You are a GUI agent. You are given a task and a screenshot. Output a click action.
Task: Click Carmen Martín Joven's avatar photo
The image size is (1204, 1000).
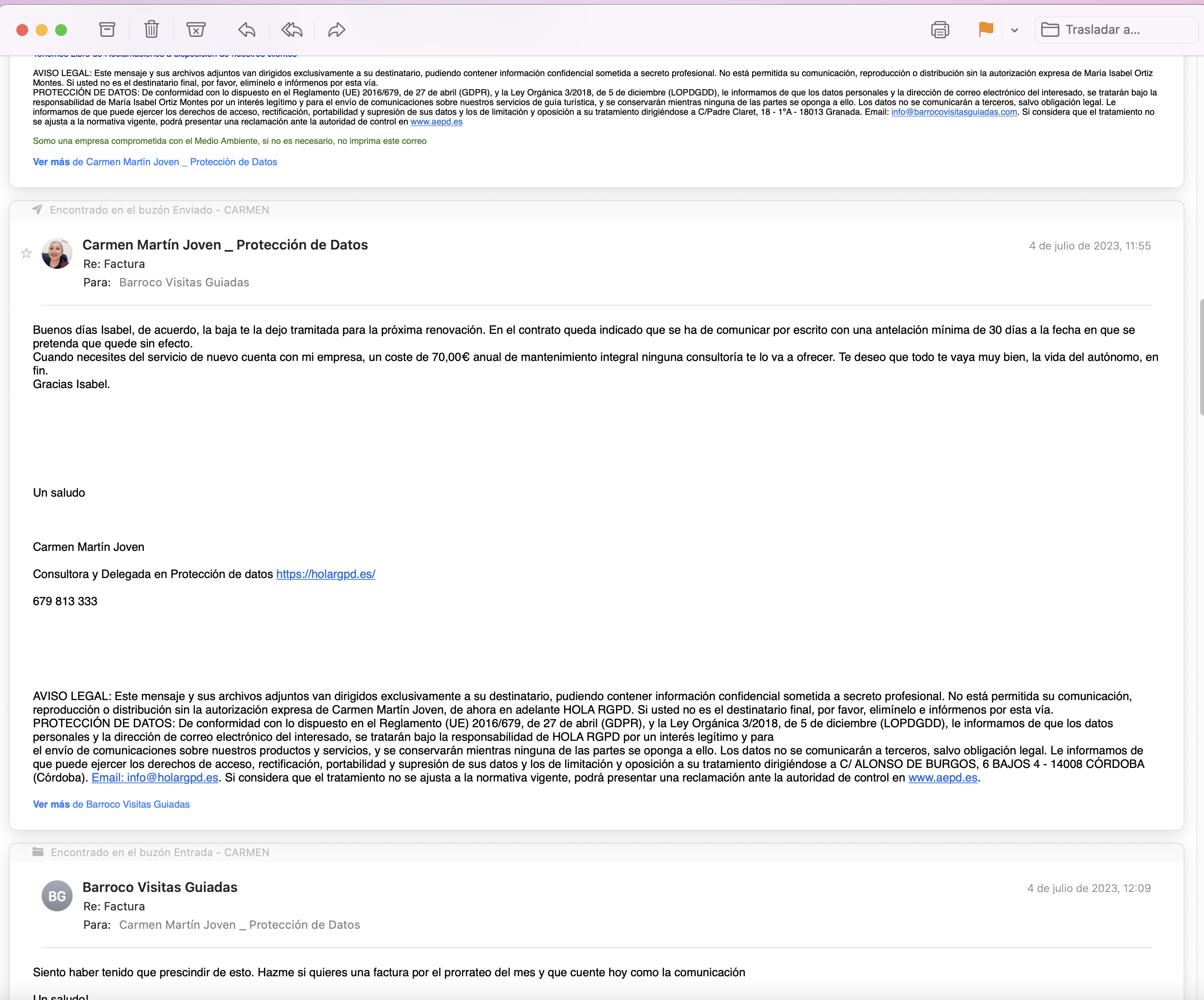pyautogui.click(x=57, y=253)
